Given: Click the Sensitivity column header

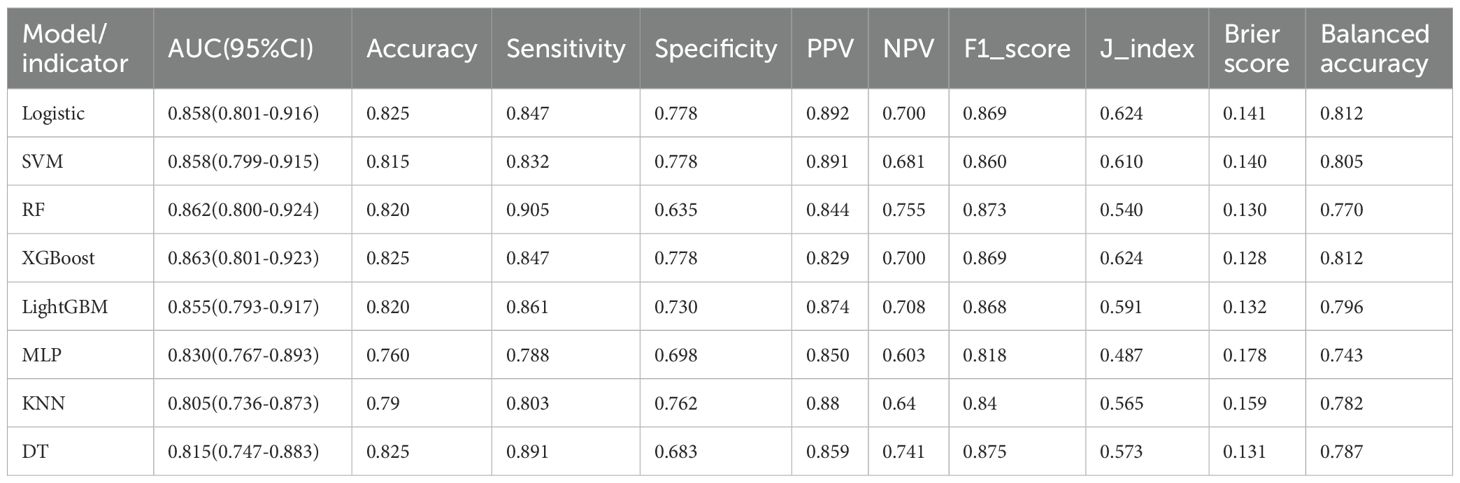Looking at the screenshot, I should 565,49.
